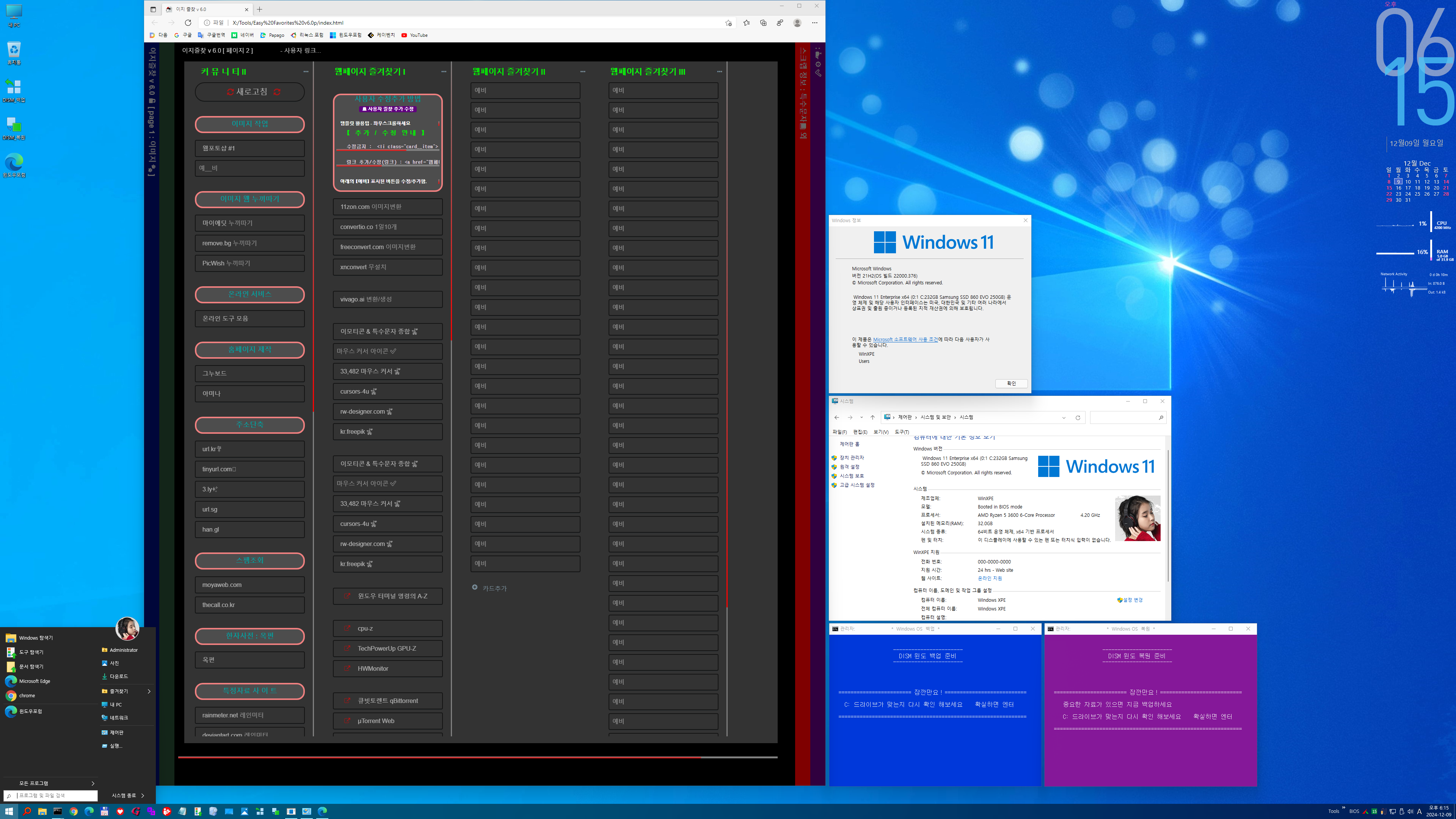
Task: Open the 웹페이지 즐겨찾기 III column options dots
Action: (720, 72)
